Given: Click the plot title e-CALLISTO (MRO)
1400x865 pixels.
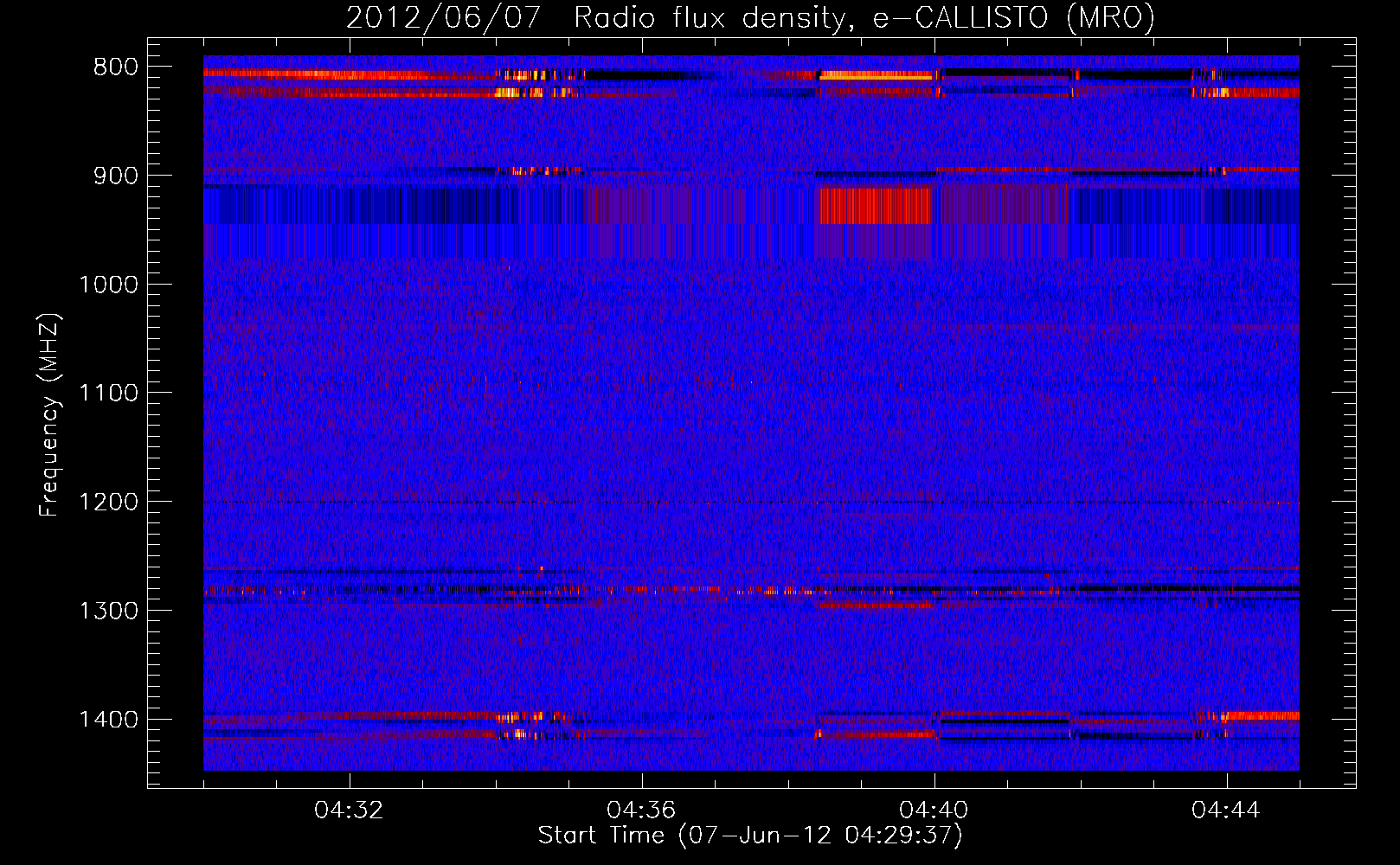Looking at the screenshot, I should tap(750, 17).
